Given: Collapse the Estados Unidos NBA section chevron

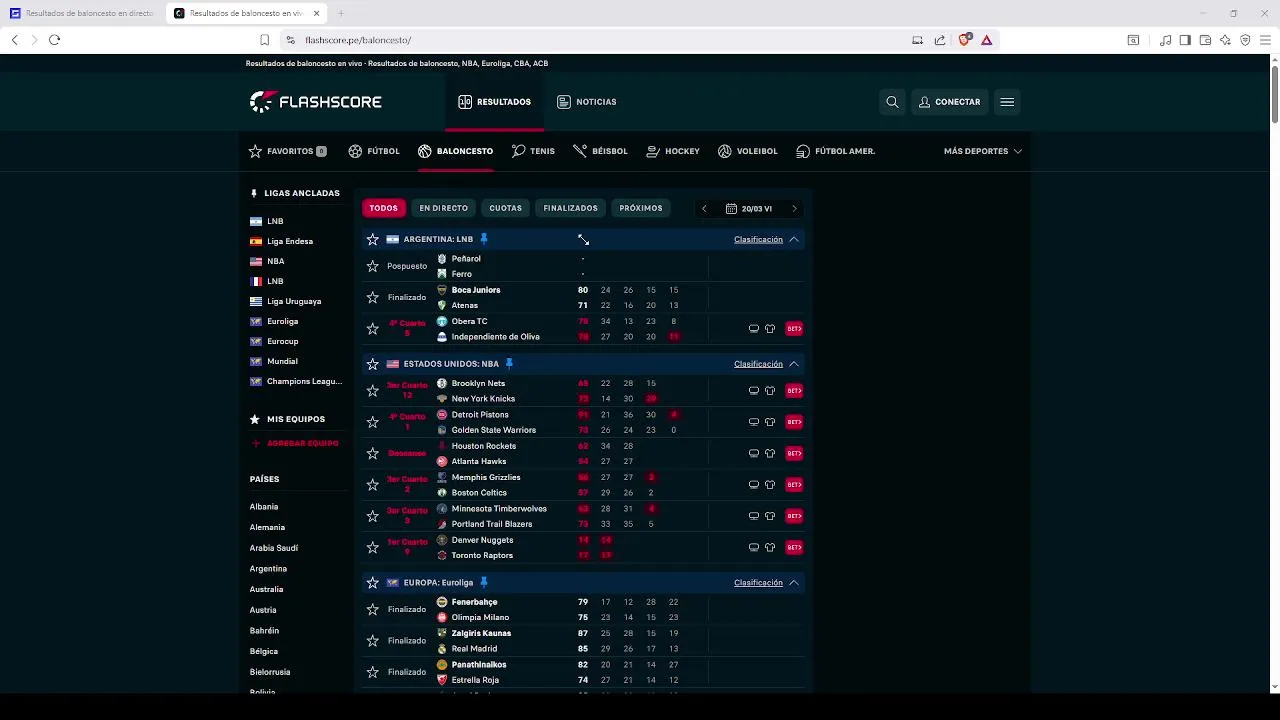Looking at the screenshot, I should pos(794,364).
